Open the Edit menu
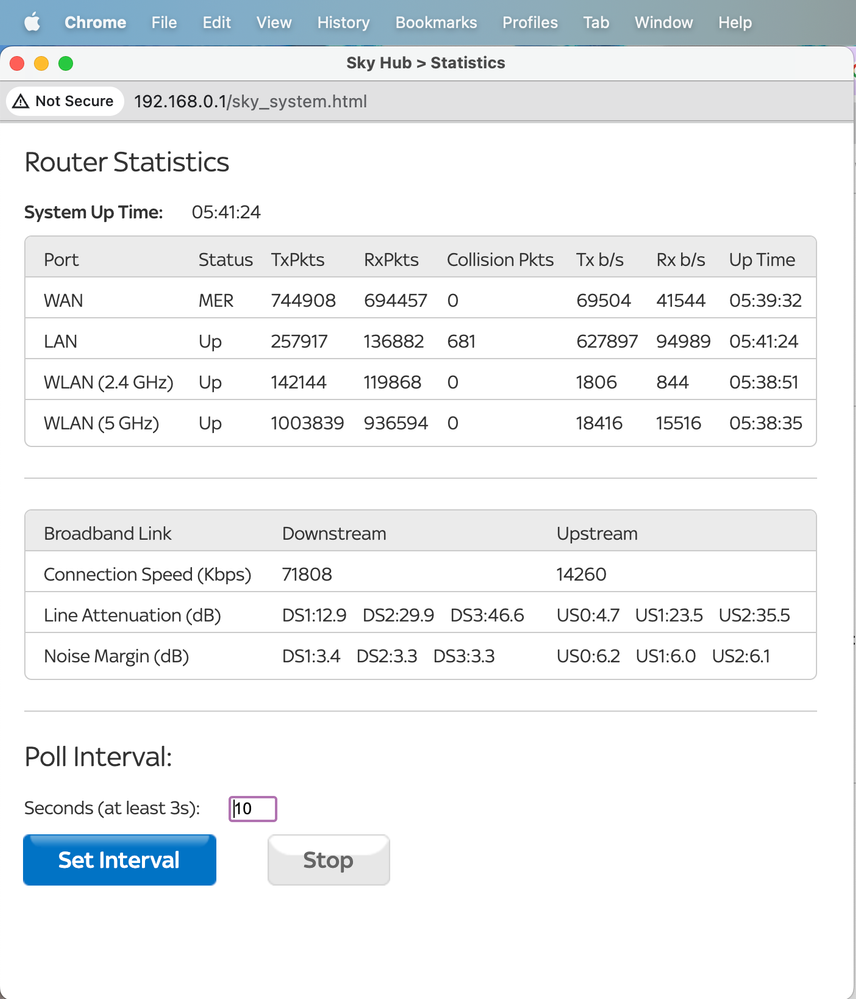The width and height of the screenshot is (856, 999). point(217,22)
